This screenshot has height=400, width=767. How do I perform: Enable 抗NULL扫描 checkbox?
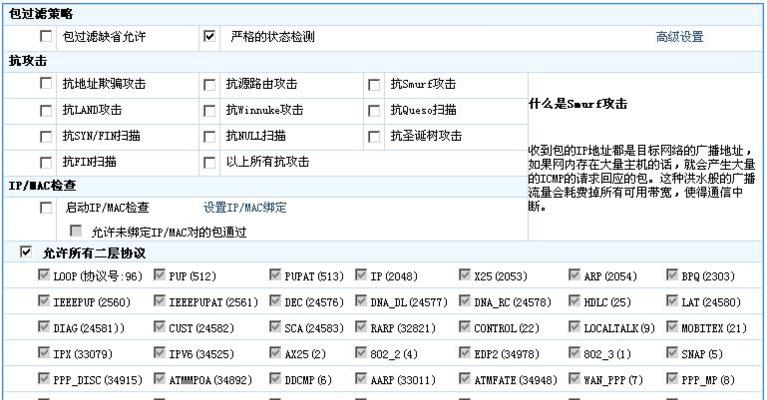[209, 137]
